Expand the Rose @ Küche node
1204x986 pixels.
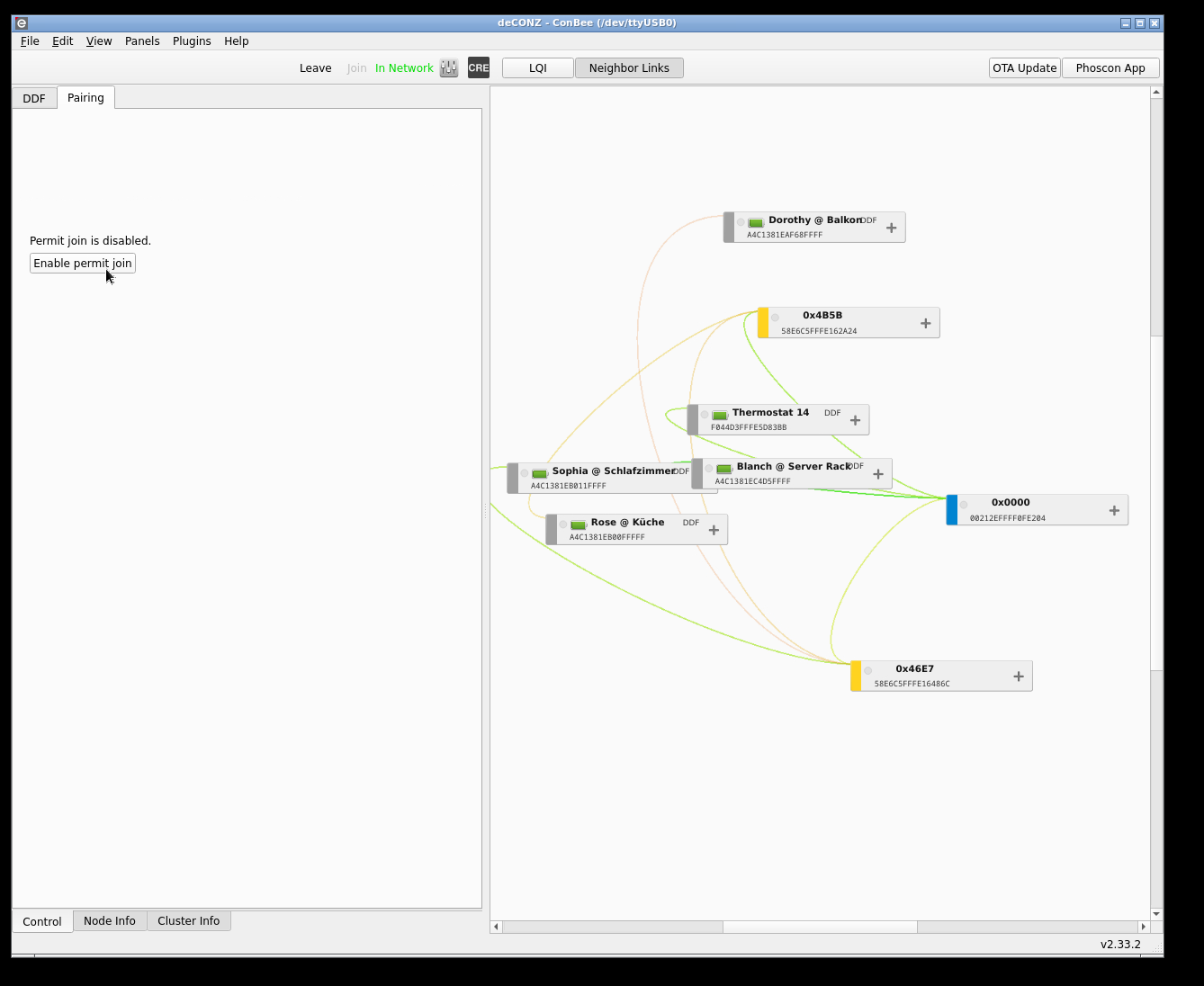pyautogui.click(x=714, y=531)
